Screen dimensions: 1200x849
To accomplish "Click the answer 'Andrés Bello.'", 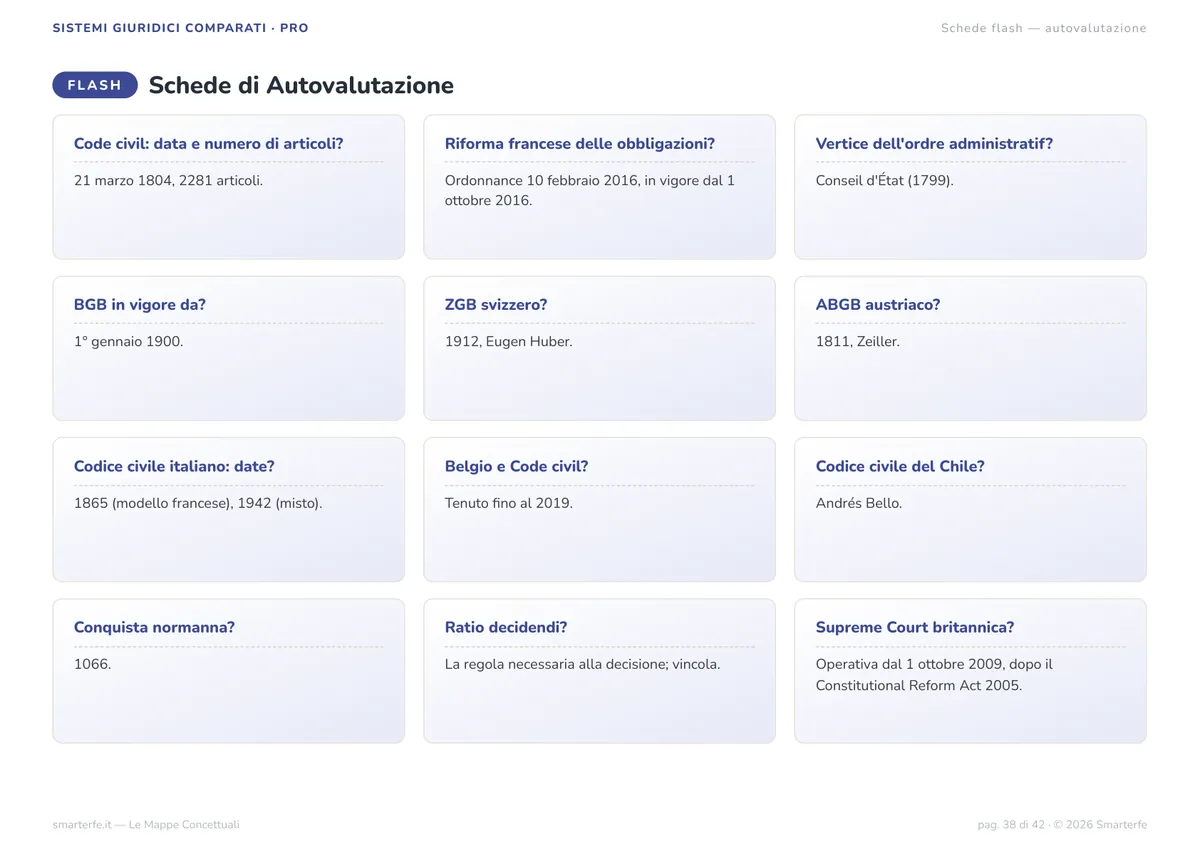I will click(859, 503).
